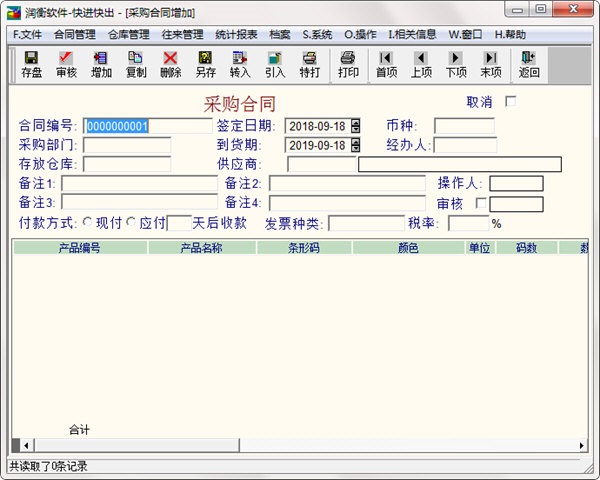Click the 产品编号 column header
This screenshot has height=480, width=600.
coord(80,248)
